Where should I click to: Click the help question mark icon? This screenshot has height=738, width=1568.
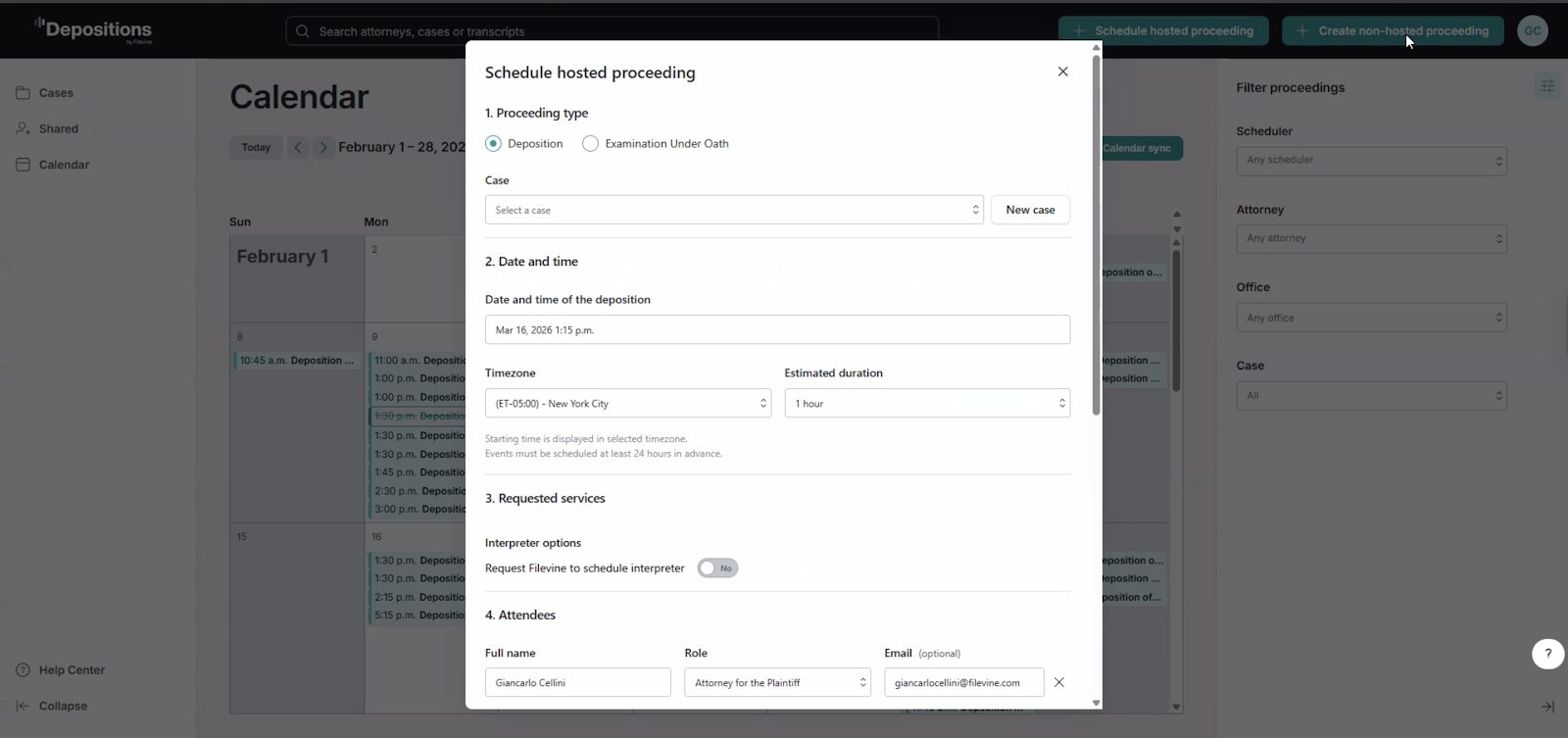(x=1547, y=654)
